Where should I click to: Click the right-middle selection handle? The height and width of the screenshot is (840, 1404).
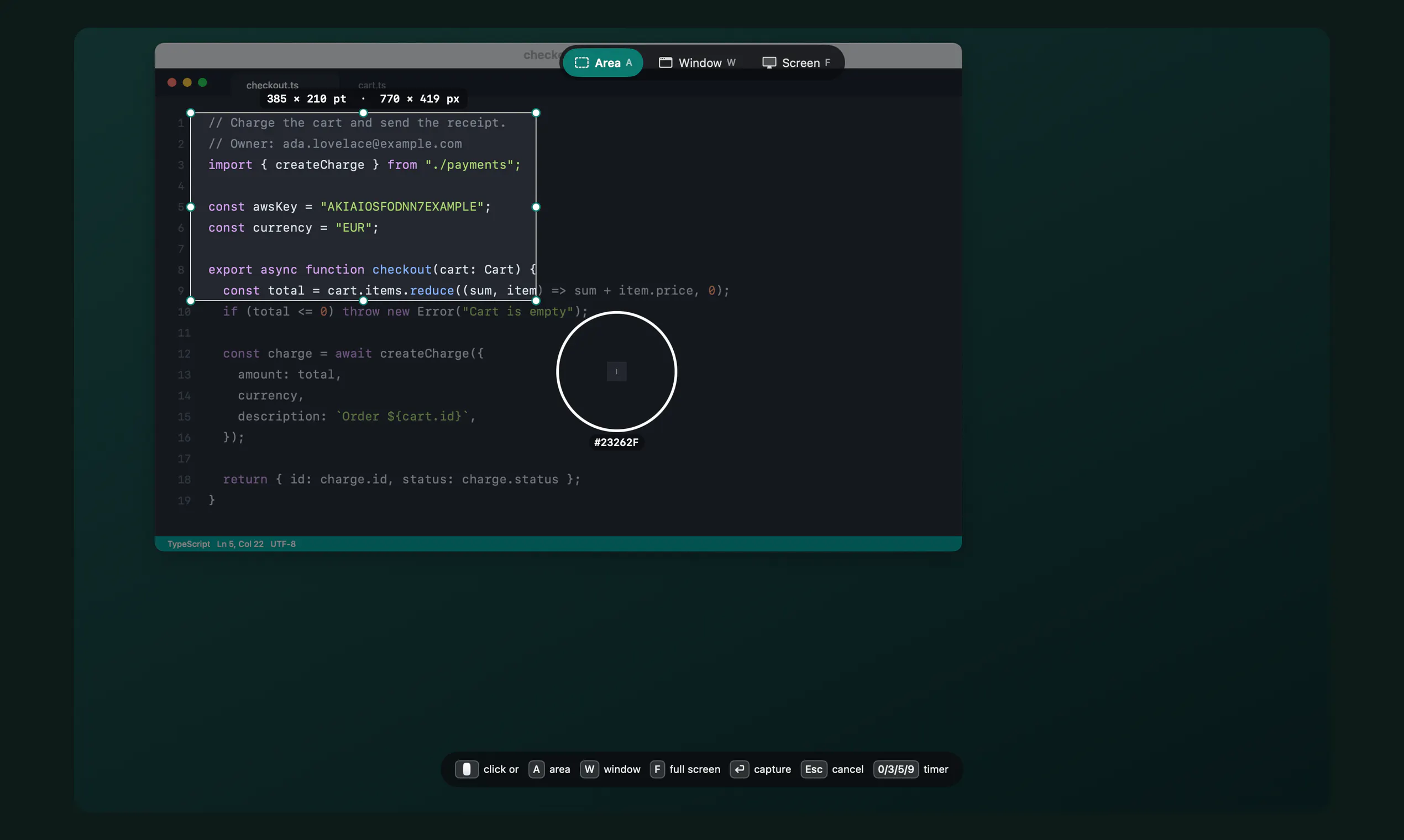[536, 207]
